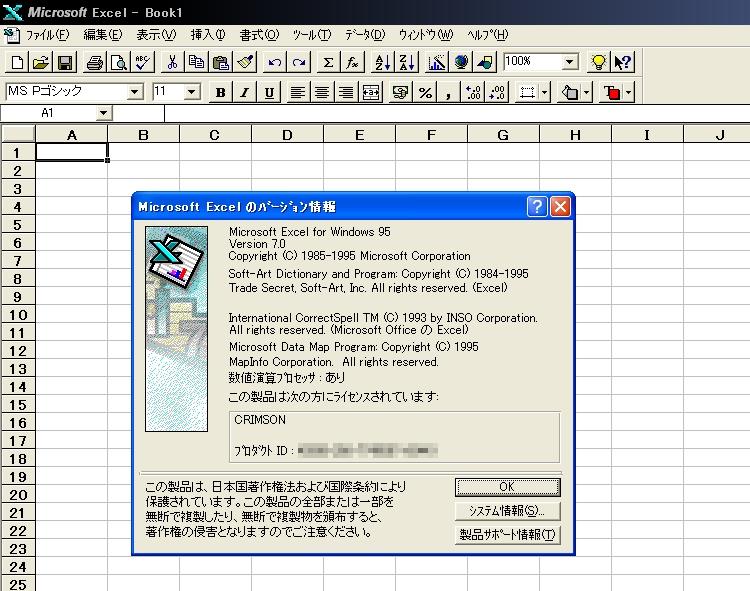Decrease decimal places
The width and height of the screenshot is (750, 591).
click(497, 92)
